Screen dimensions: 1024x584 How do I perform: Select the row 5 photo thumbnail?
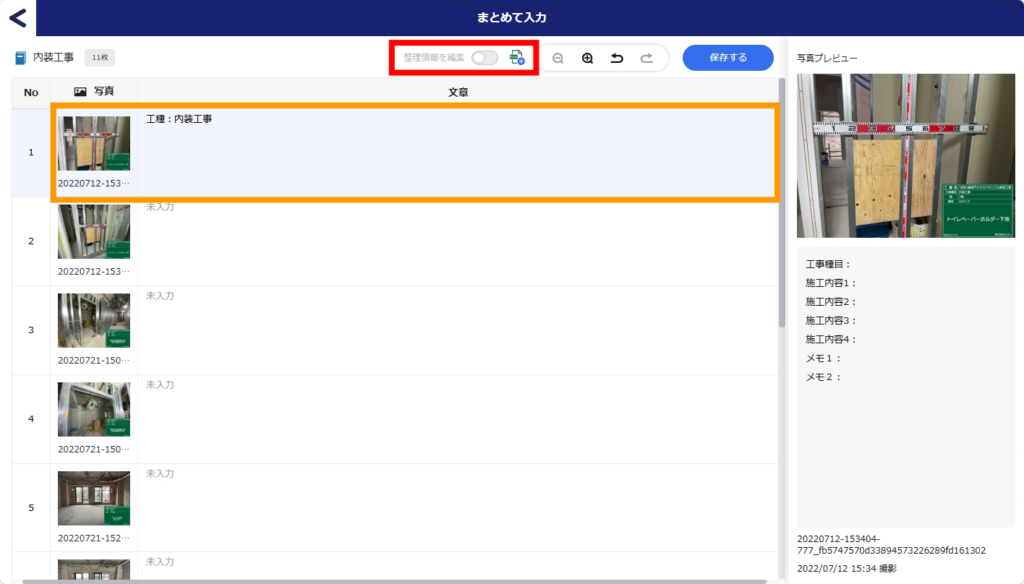(x=94, y=498)
